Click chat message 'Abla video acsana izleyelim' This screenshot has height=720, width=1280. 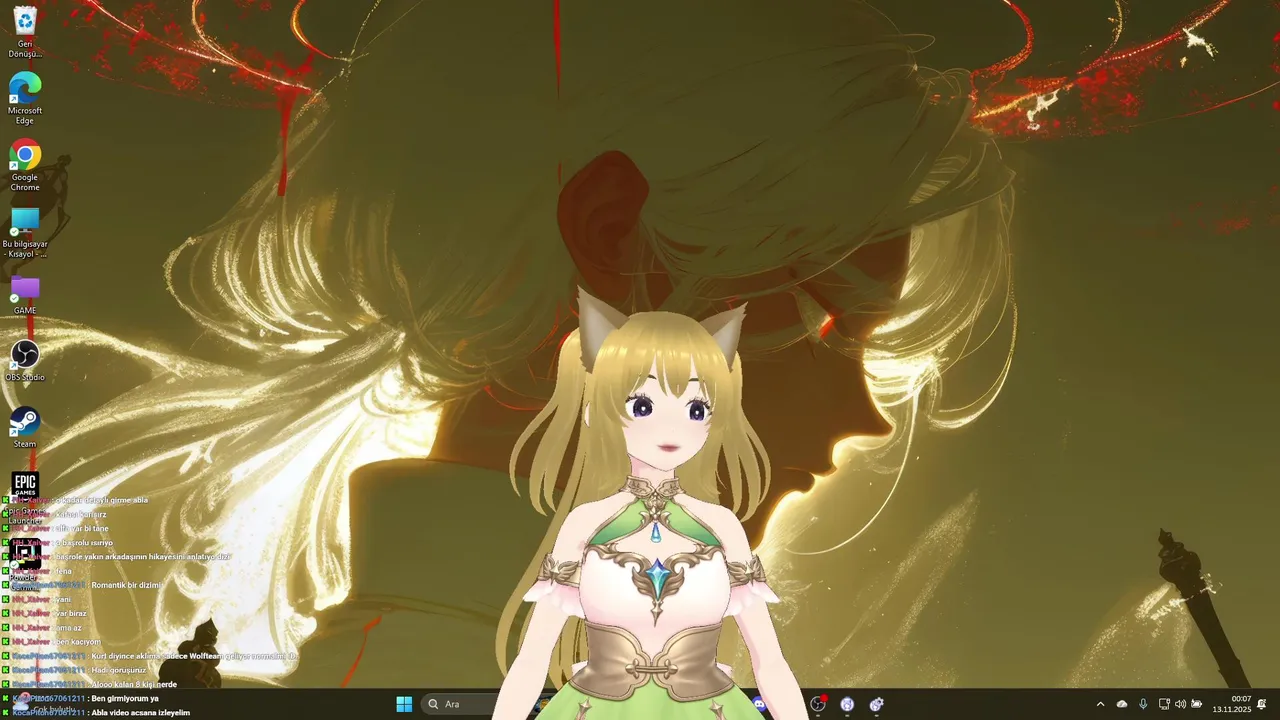point(140,713)
